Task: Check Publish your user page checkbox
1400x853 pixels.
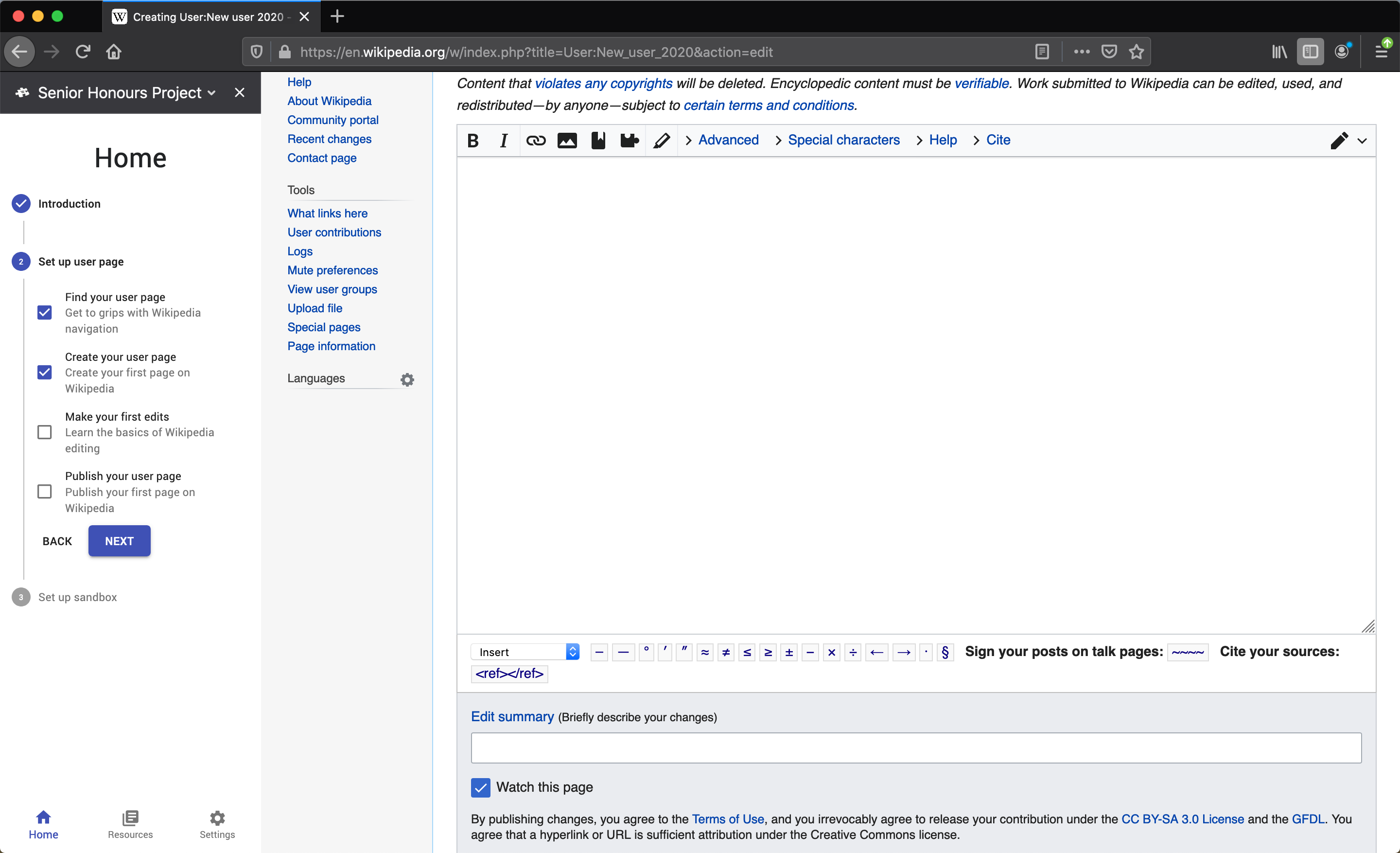Action: (44, 492)
